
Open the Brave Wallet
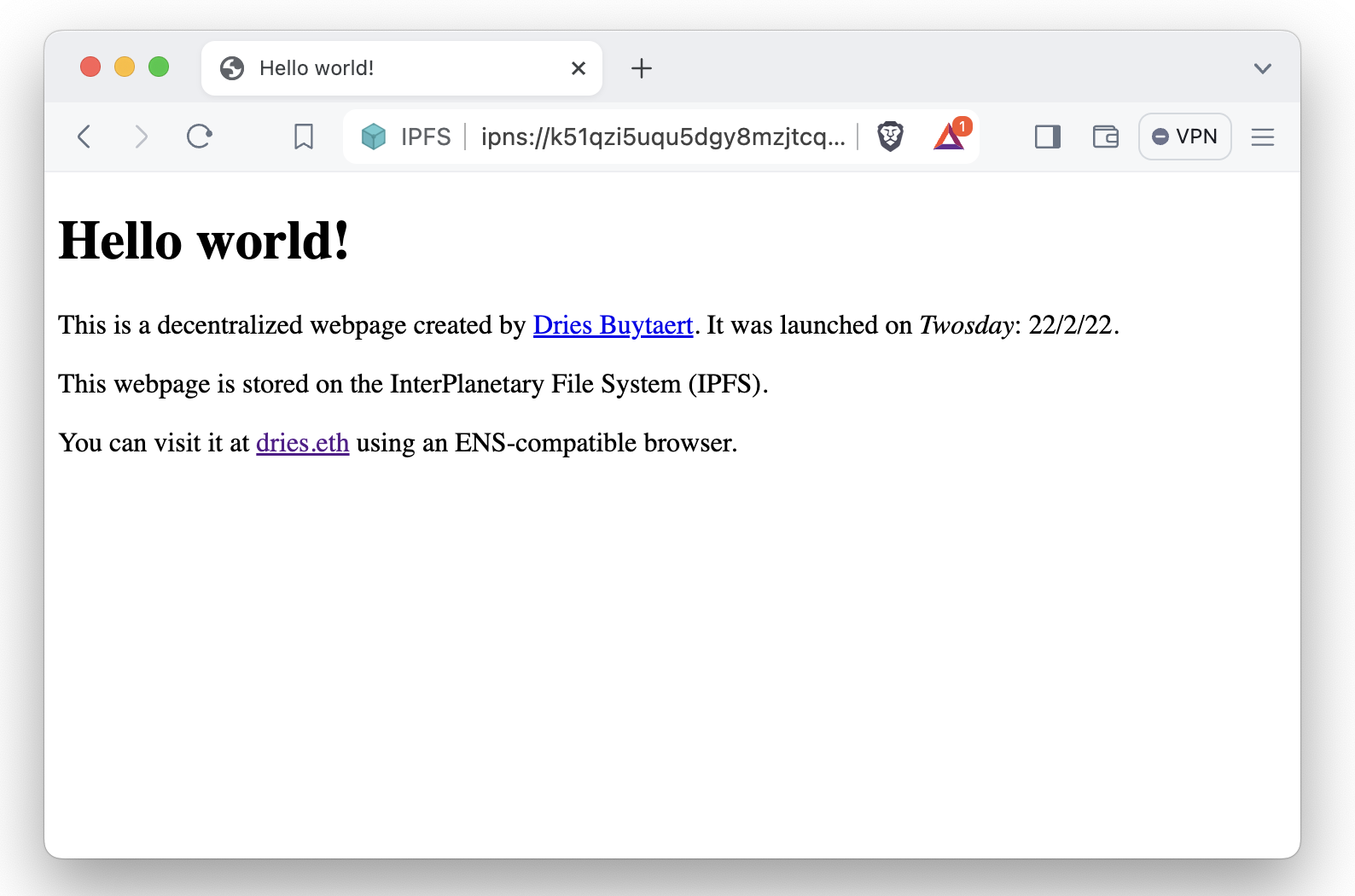click(1106, 137)
